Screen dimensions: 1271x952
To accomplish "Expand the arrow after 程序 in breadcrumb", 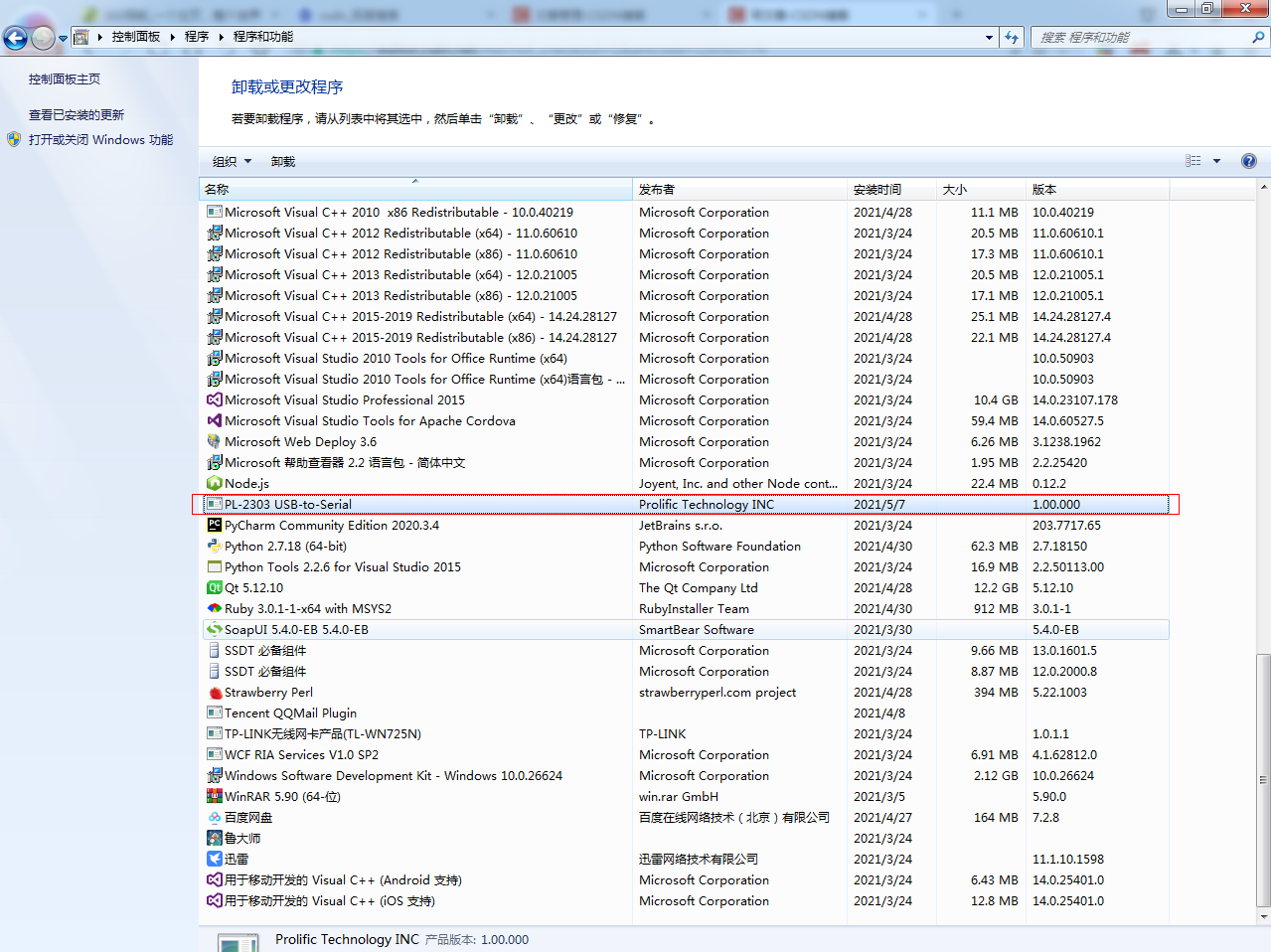I will (x=221, y=37).
